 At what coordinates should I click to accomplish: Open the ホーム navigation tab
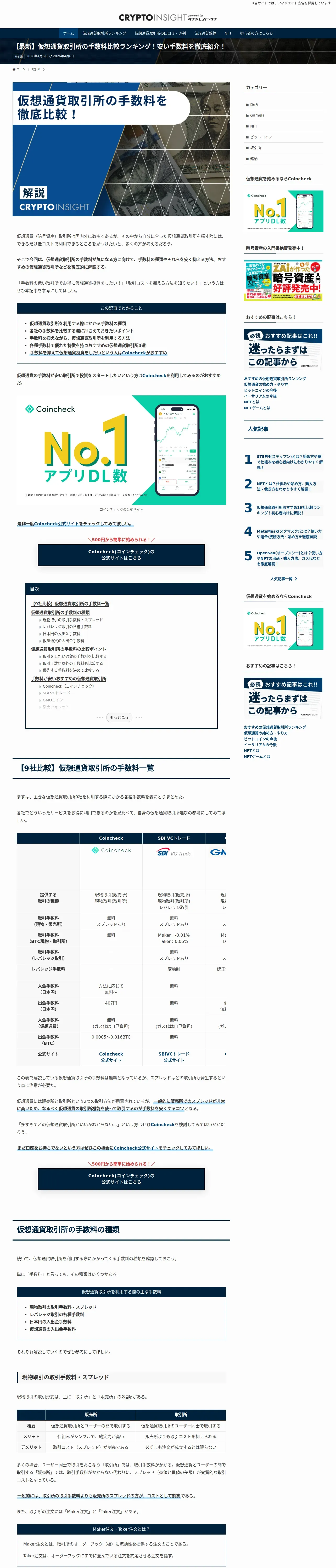[x=68, y=33]
